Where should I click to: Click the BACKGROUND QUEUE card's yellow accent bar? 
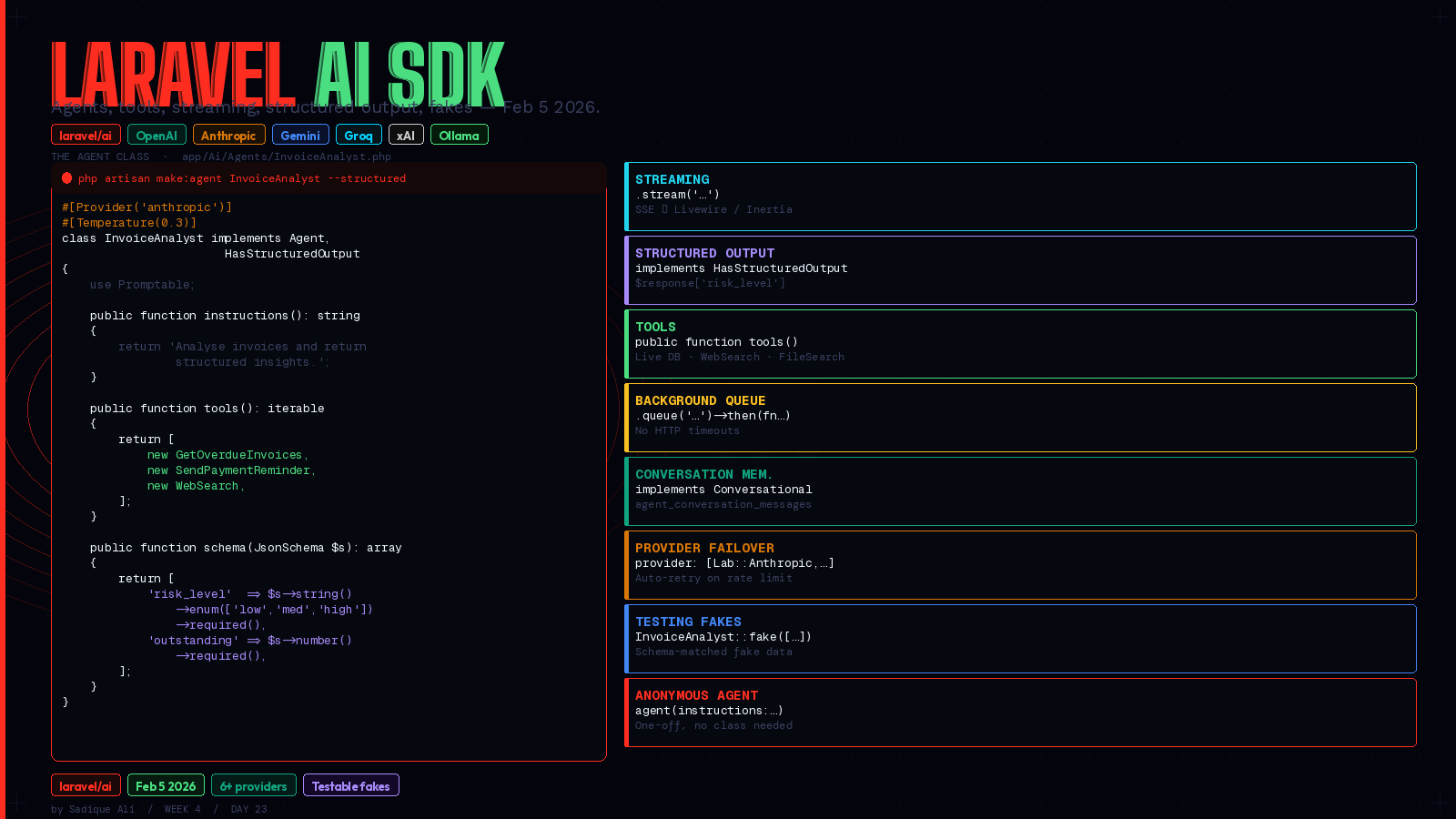628,418
